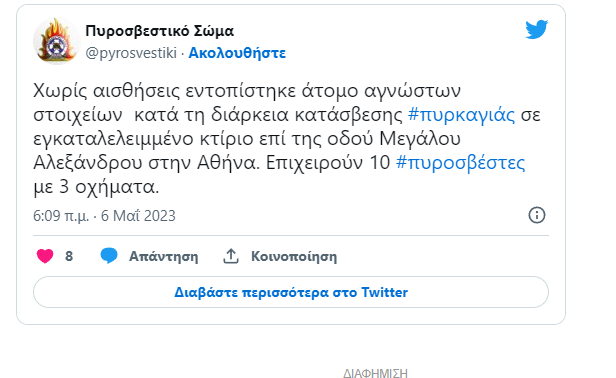Click the ΔΙΑΦΗΜΙΣΗ label below the tweet
The width and height of the screenshot is (616, 378).
click(x=375, y=373)
